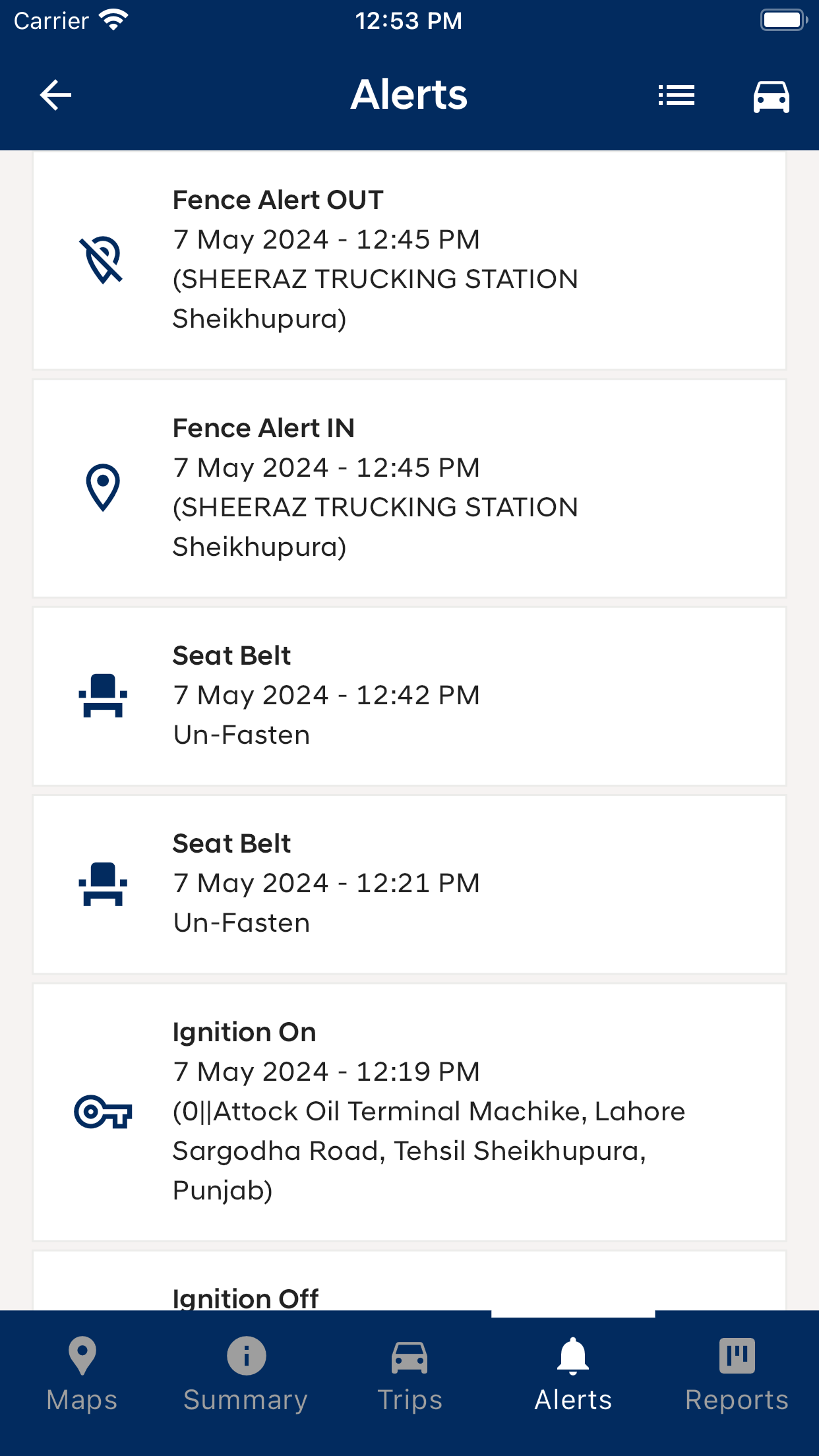Screen dimensions: 819x1456
Task: Click the Fence Alert OUT crossed-pin icon
Action: click(102, 260)
